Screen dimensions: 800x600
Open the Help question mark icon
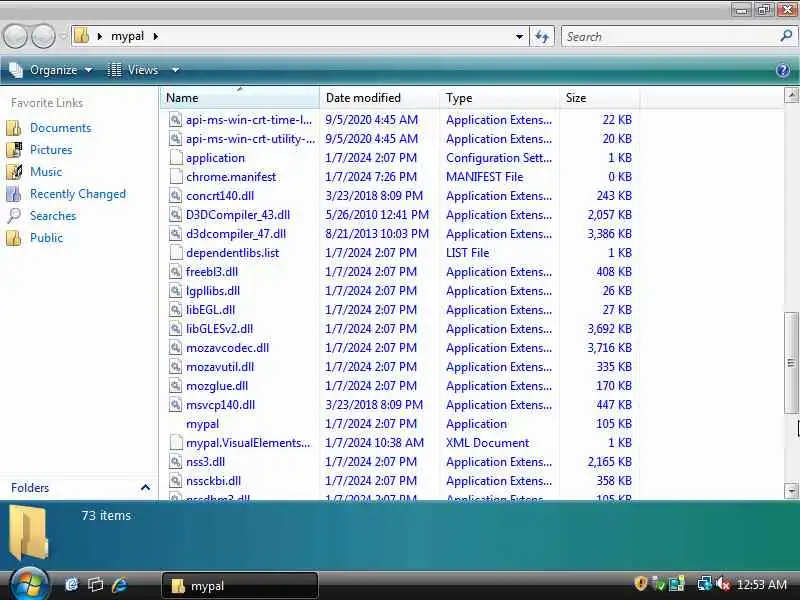(783, 70)
